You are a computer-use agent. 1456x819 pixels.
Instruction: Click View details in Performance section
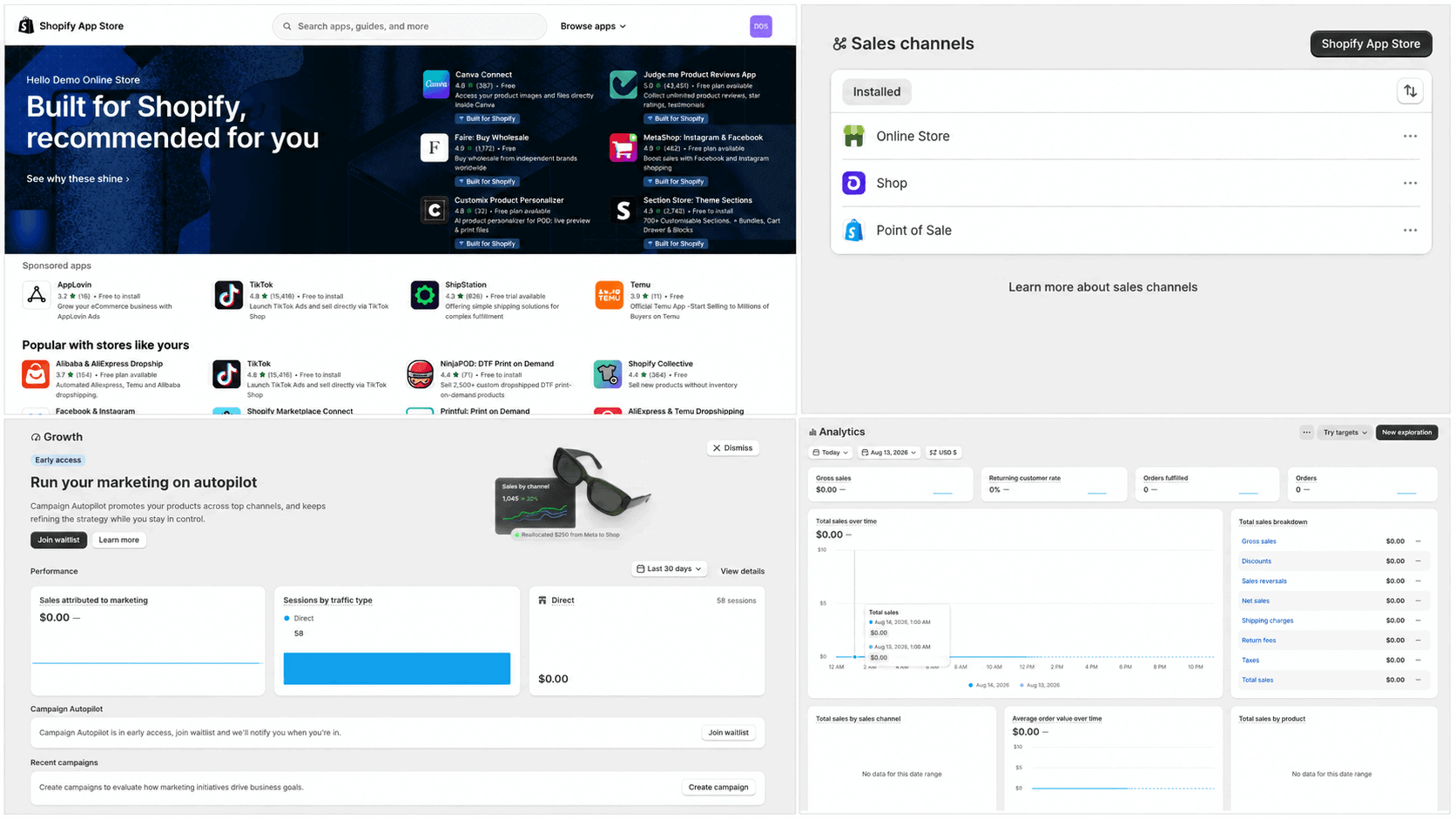[742, 571]
